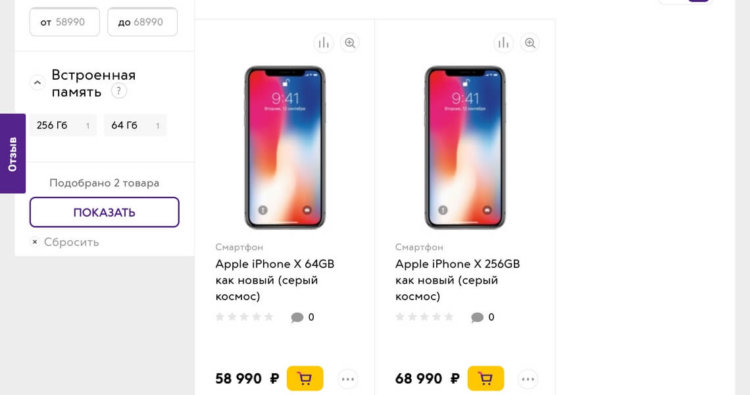Image resolution: width=750 pixels, height=395 pixels.
Task: Click compare icon on iPhone X 64GB card
Action: coord(324,43)
